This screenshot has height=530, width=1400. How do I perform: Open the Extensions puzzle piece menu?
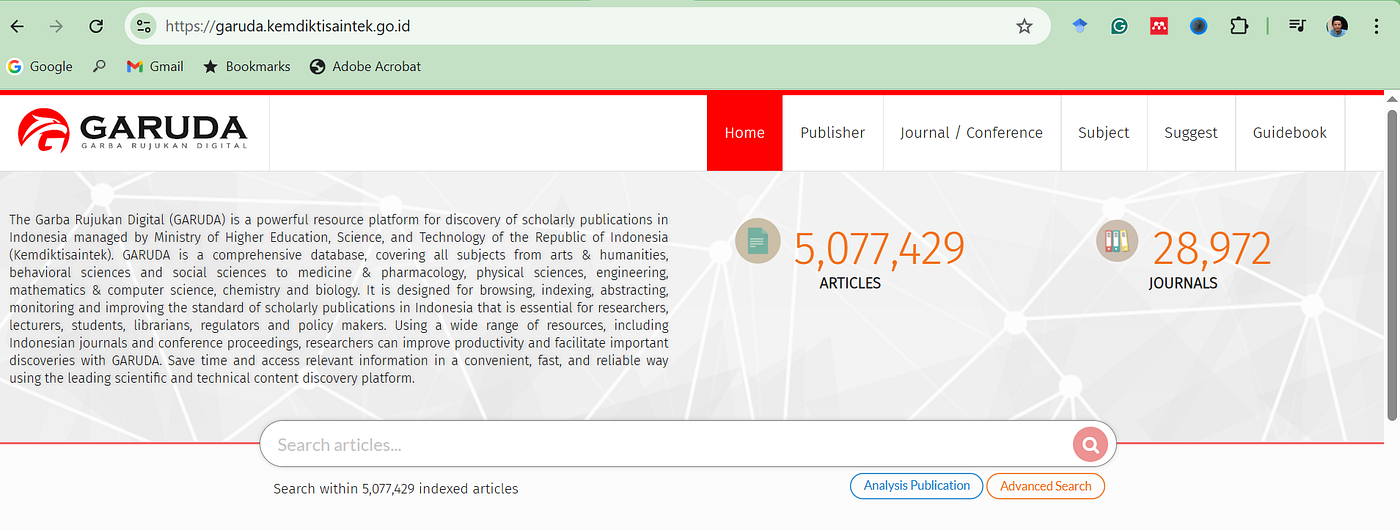pyautogui.click(x=1239, y=26)
